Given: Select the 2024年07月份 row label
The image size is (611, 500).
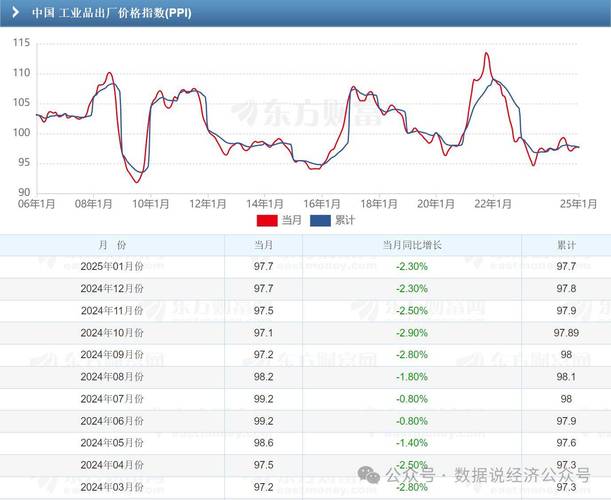Looking at the screenshot, I should (112, 399).
